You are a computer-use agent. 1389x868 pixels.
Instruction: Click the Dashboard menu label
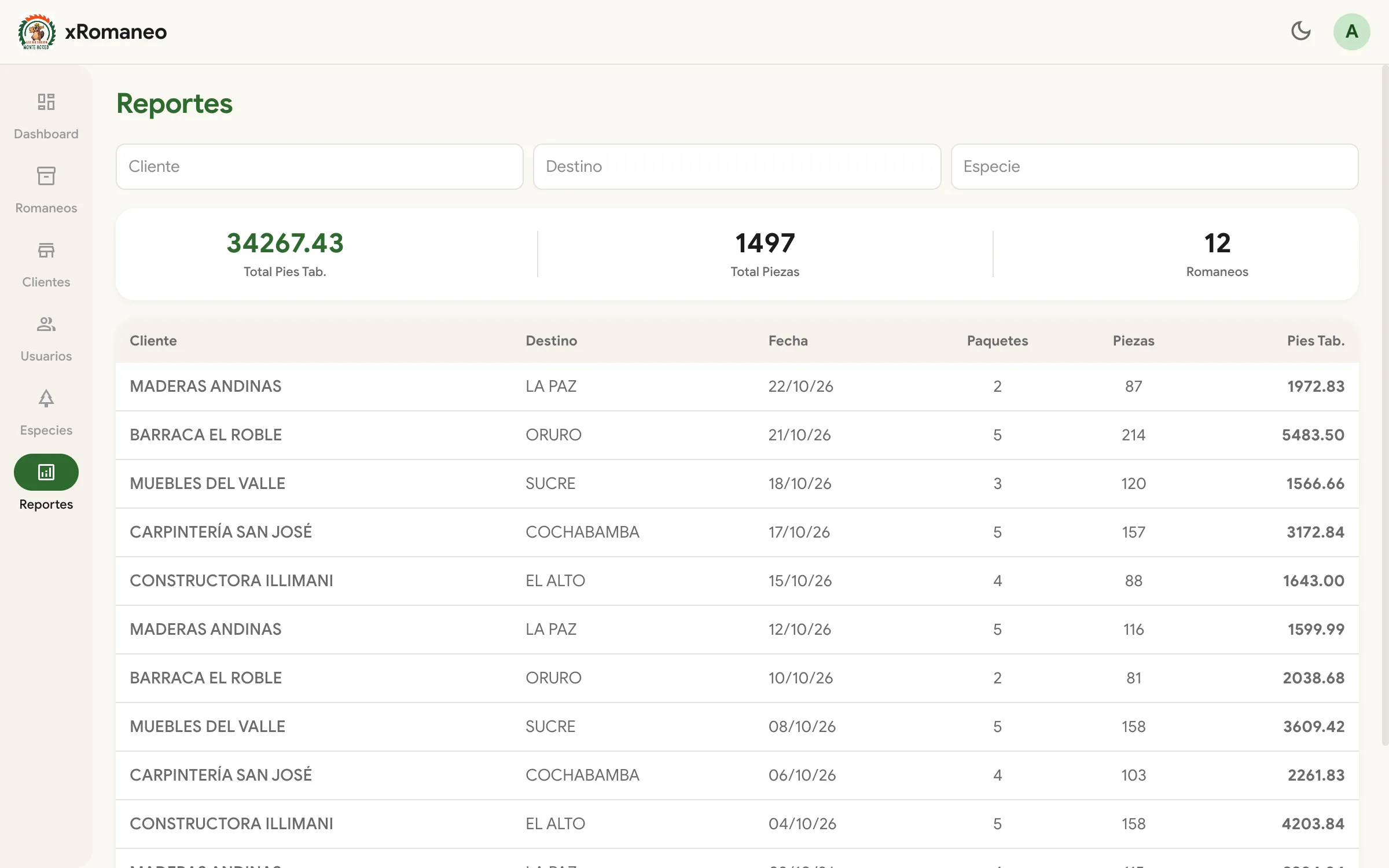(46, 134)
